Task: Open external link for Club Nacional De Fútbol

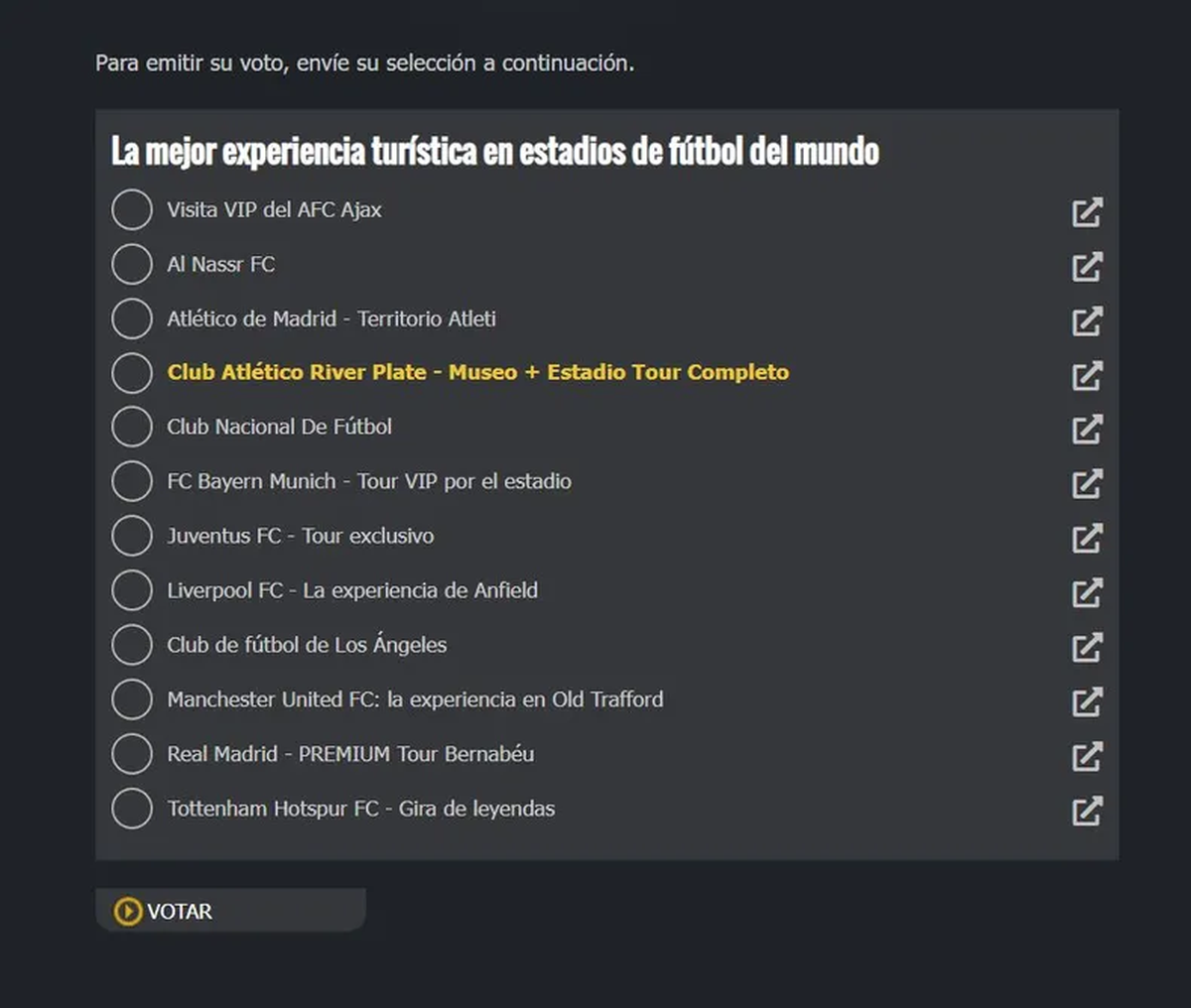Action: click(x=1087, y=430)
